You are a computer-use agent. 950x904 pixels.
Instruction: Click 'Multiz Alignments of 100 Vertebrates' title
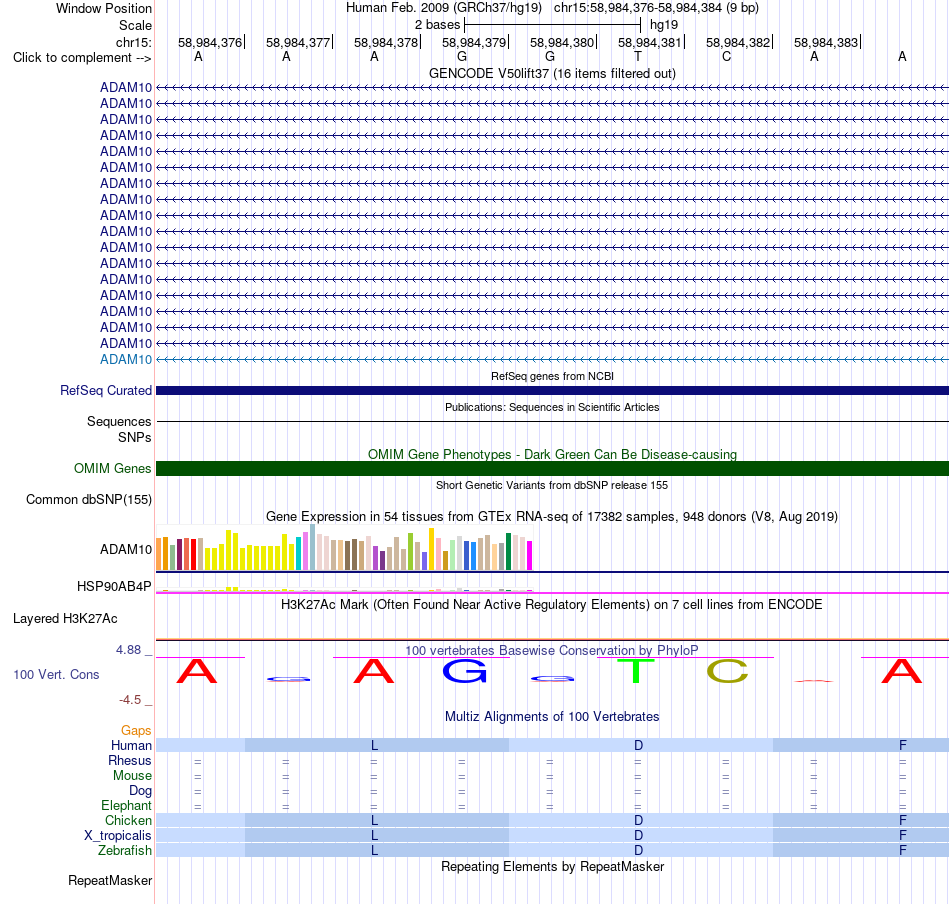click(x=552, y=717)
